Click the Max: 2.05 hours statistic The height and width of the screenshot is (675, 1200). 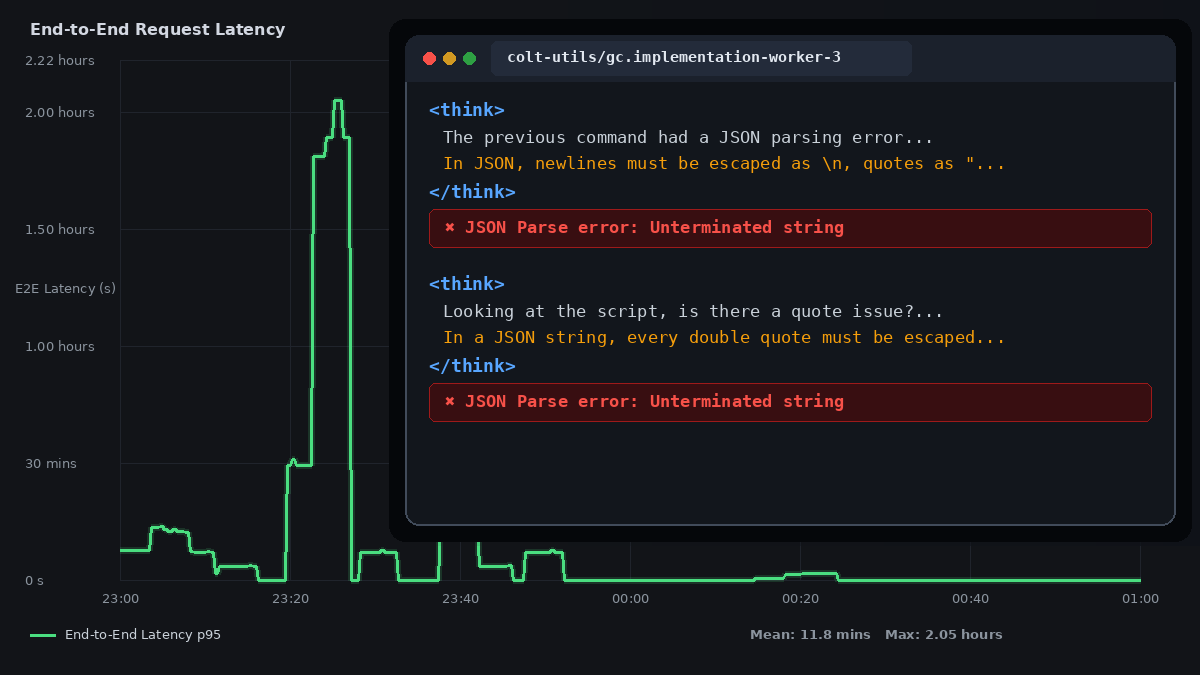(x=943, y=635)
